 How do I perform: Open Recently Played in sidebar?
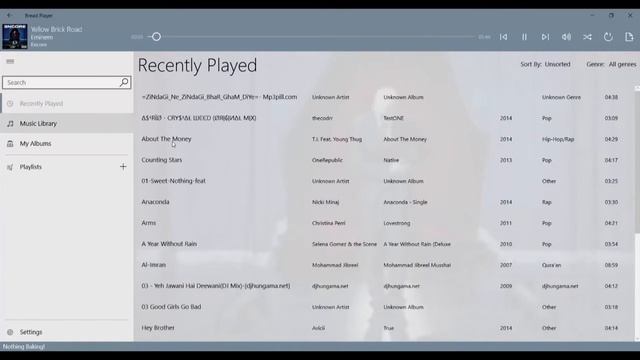pos(67,104)
